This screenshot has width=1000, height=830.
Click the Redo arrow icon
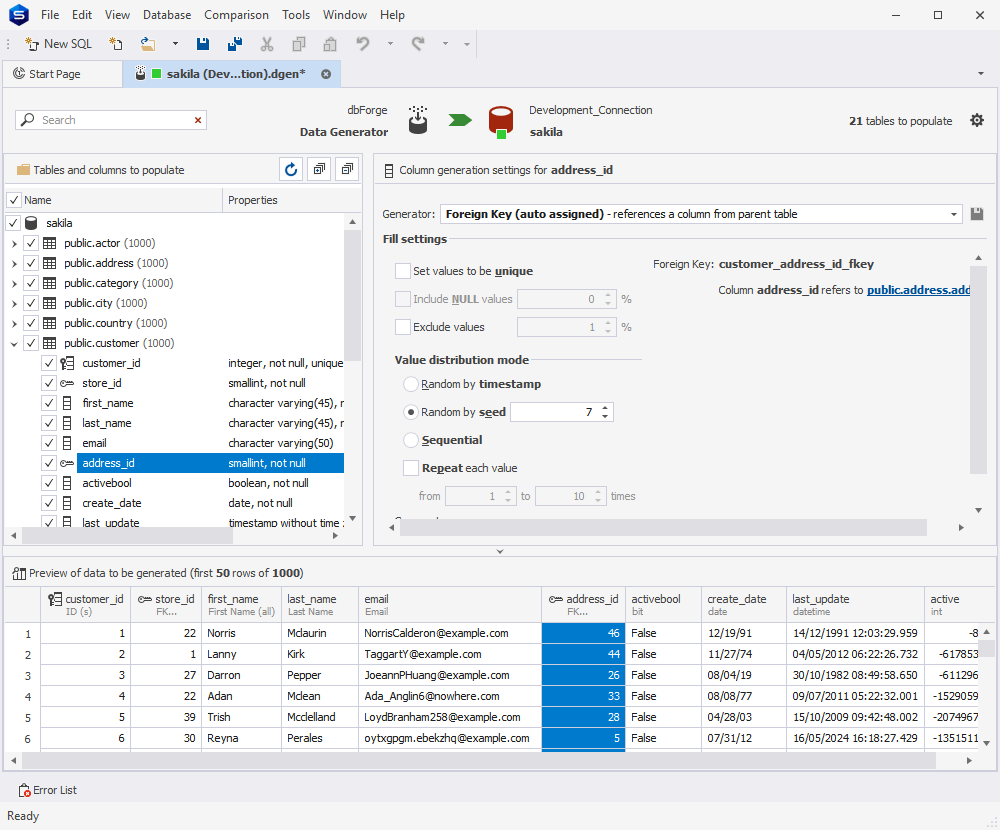coord(418,44)
